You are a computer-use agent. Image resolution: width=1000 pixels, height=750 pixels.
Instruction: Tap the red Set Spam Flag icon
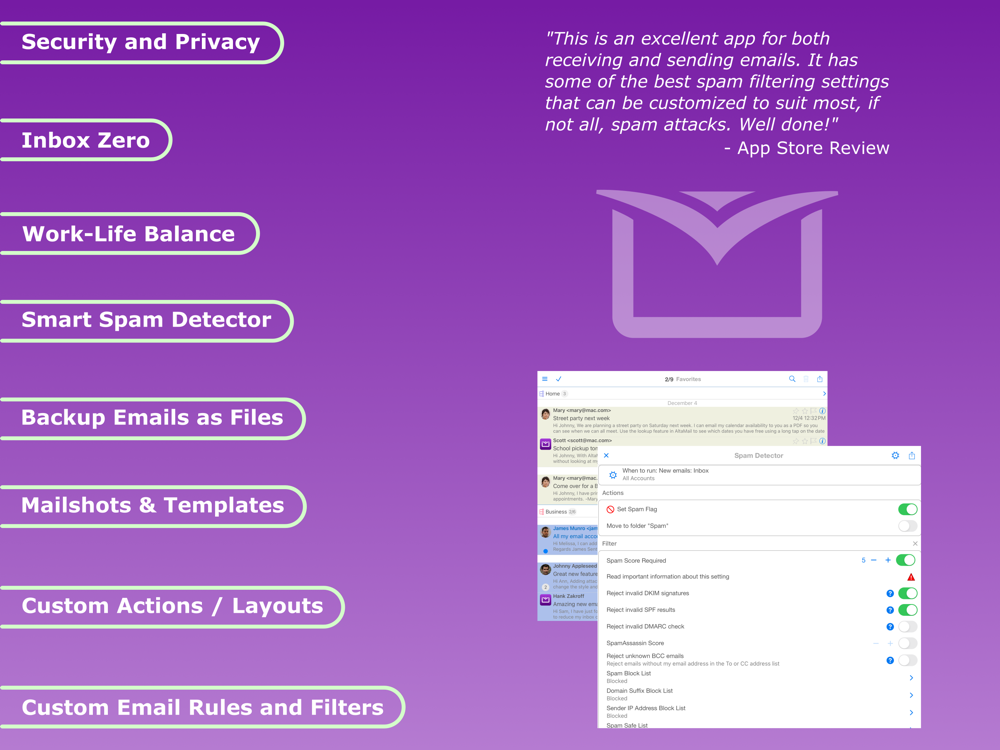pyautogui.click(x=610, y=510)
